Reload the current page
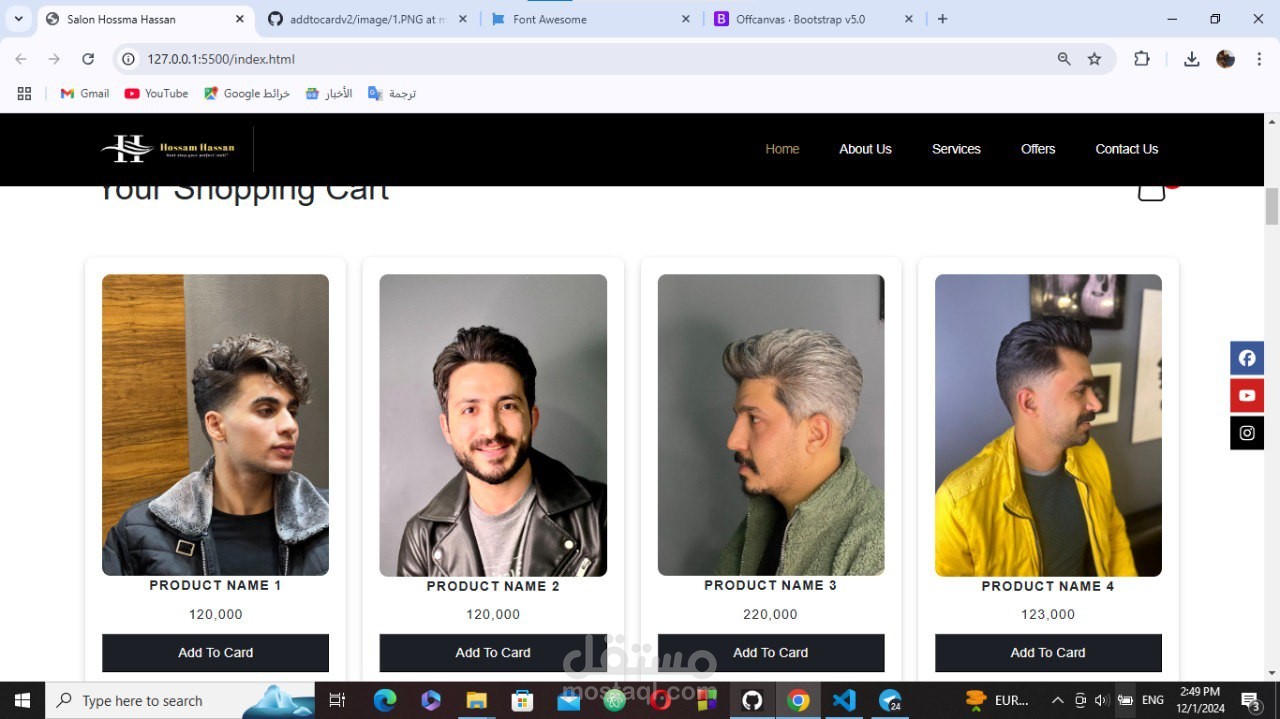The width and height of the screenshot is (1280, 719). click(x=88, y=59)
